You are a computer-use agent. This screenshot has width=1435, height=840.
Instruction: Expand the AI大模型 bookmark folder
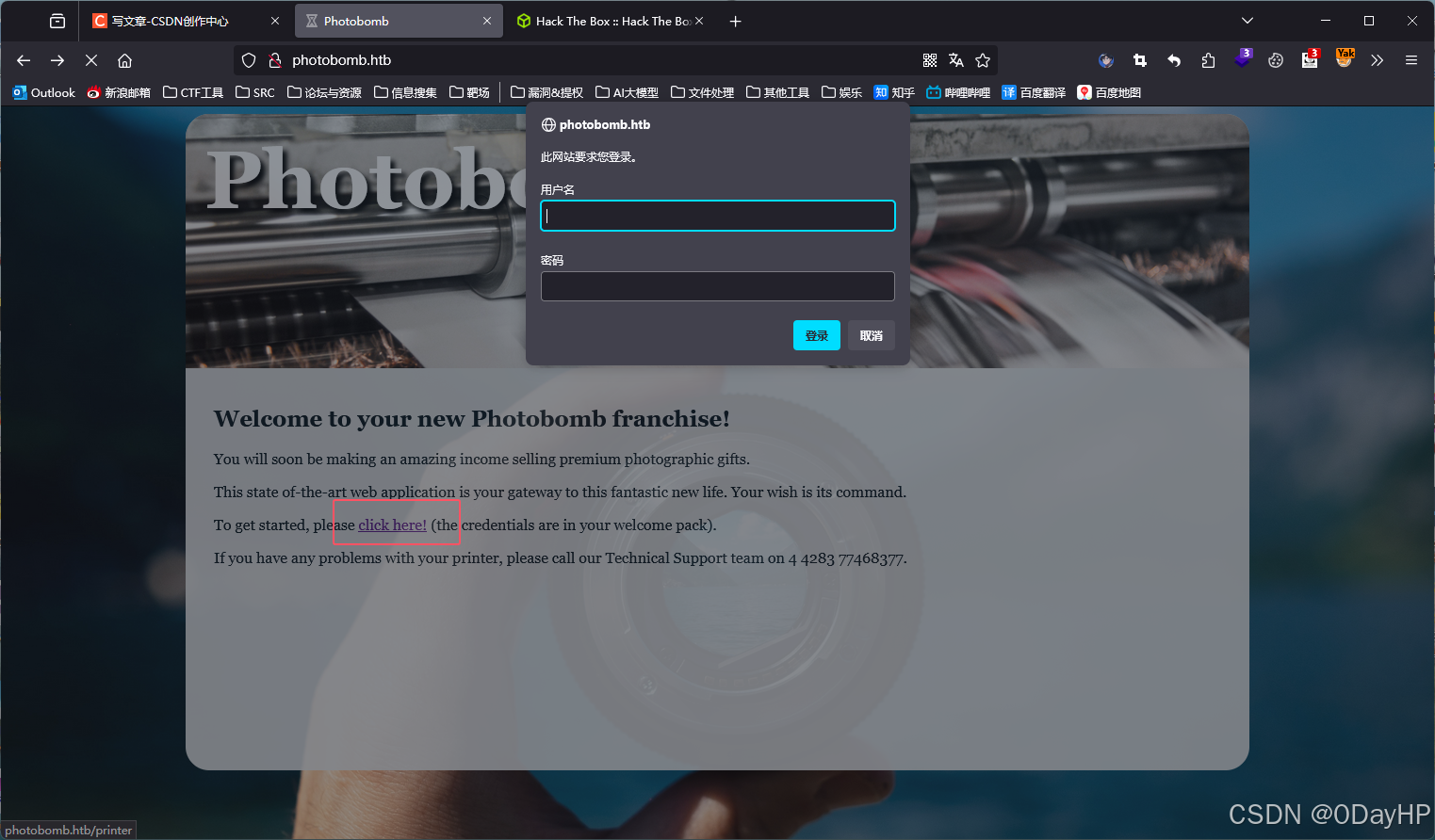[x=628, y=92]
